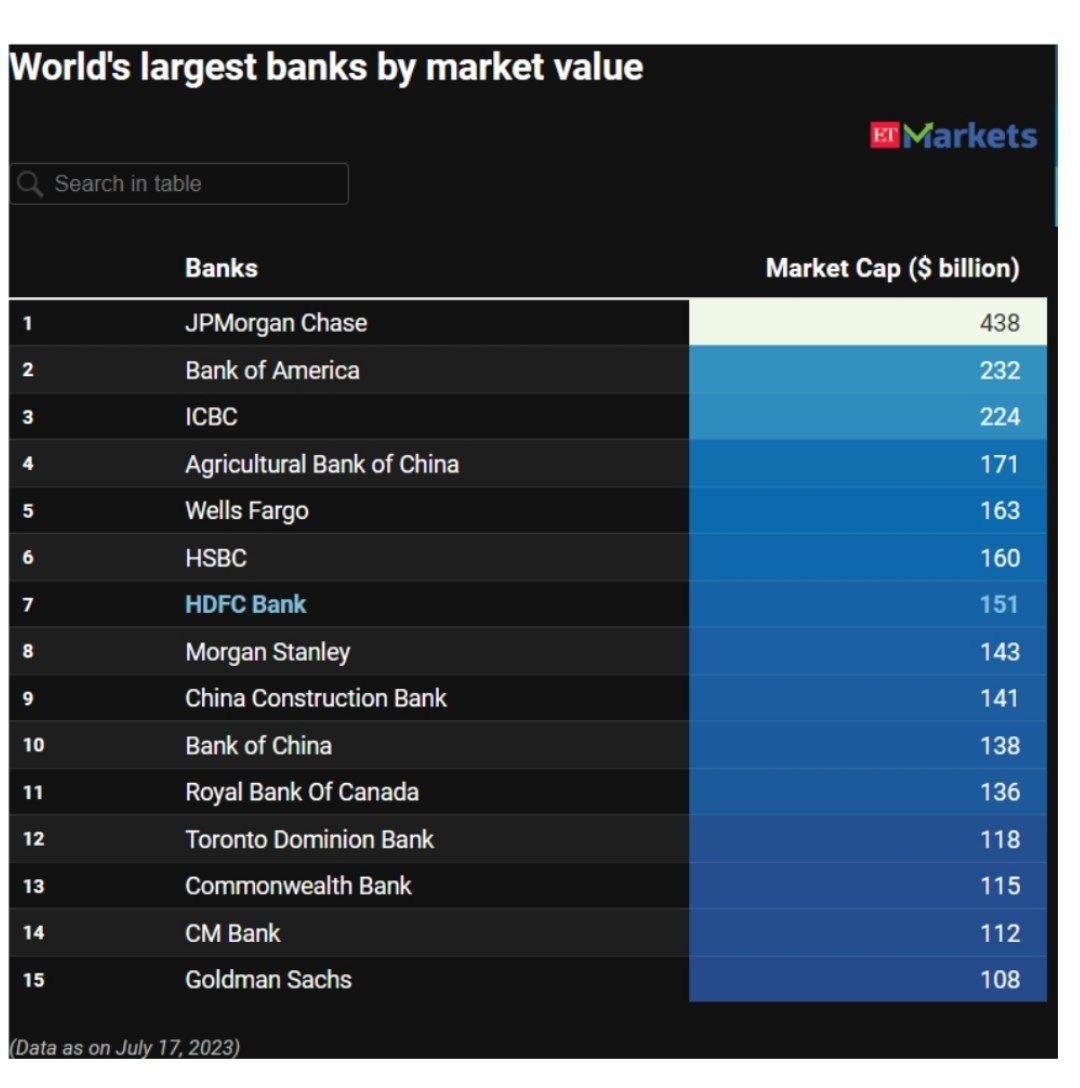
Task: Click the search magnifier icon
Action: [30, 184]
